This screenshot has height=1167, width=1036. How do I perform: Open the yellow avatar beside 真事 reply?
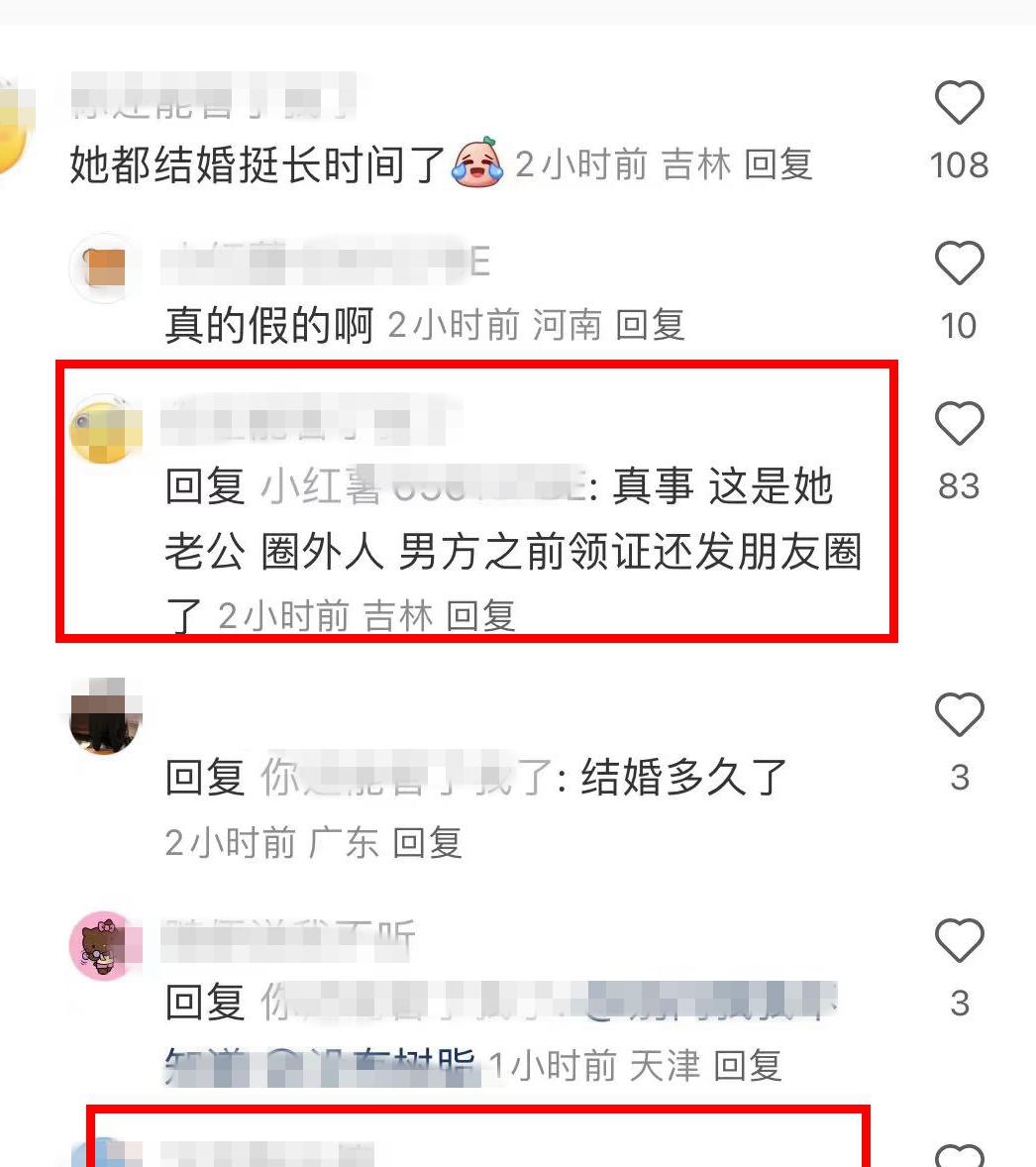[x=105, y=429]
